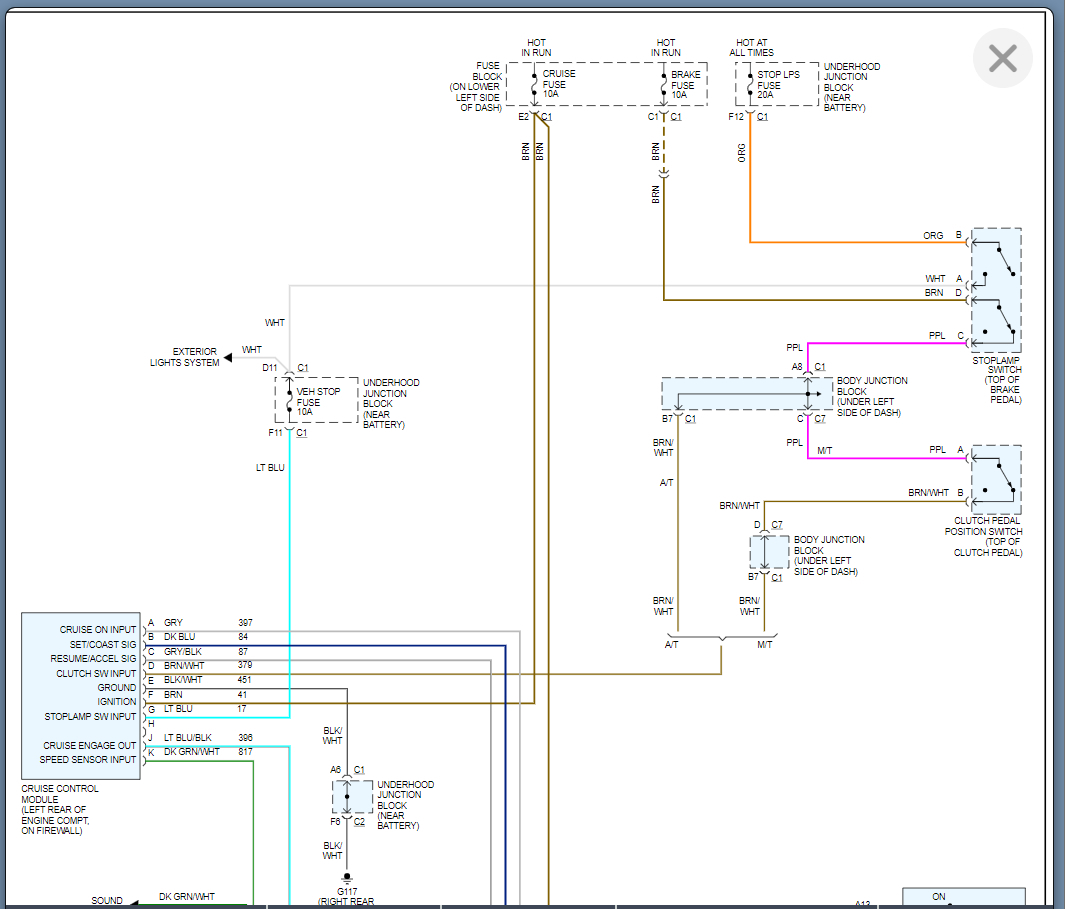Click the Exterior Lights System arrow
Image resolution: width=1065 pixels, height=909 pixels.
[x=229, y=356]
